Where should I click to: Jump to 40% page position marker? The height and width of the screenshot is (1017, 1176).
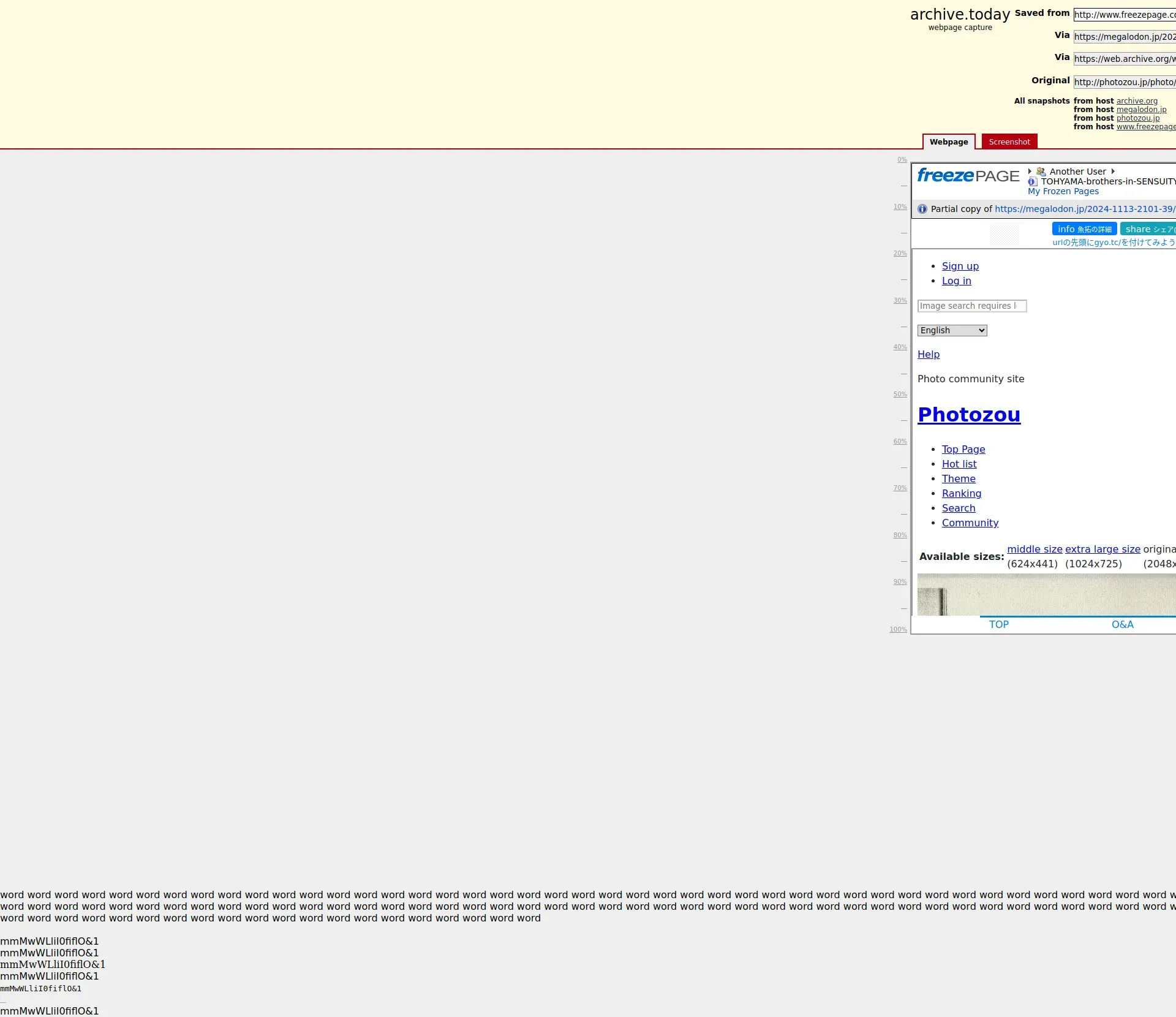(900, 347)
